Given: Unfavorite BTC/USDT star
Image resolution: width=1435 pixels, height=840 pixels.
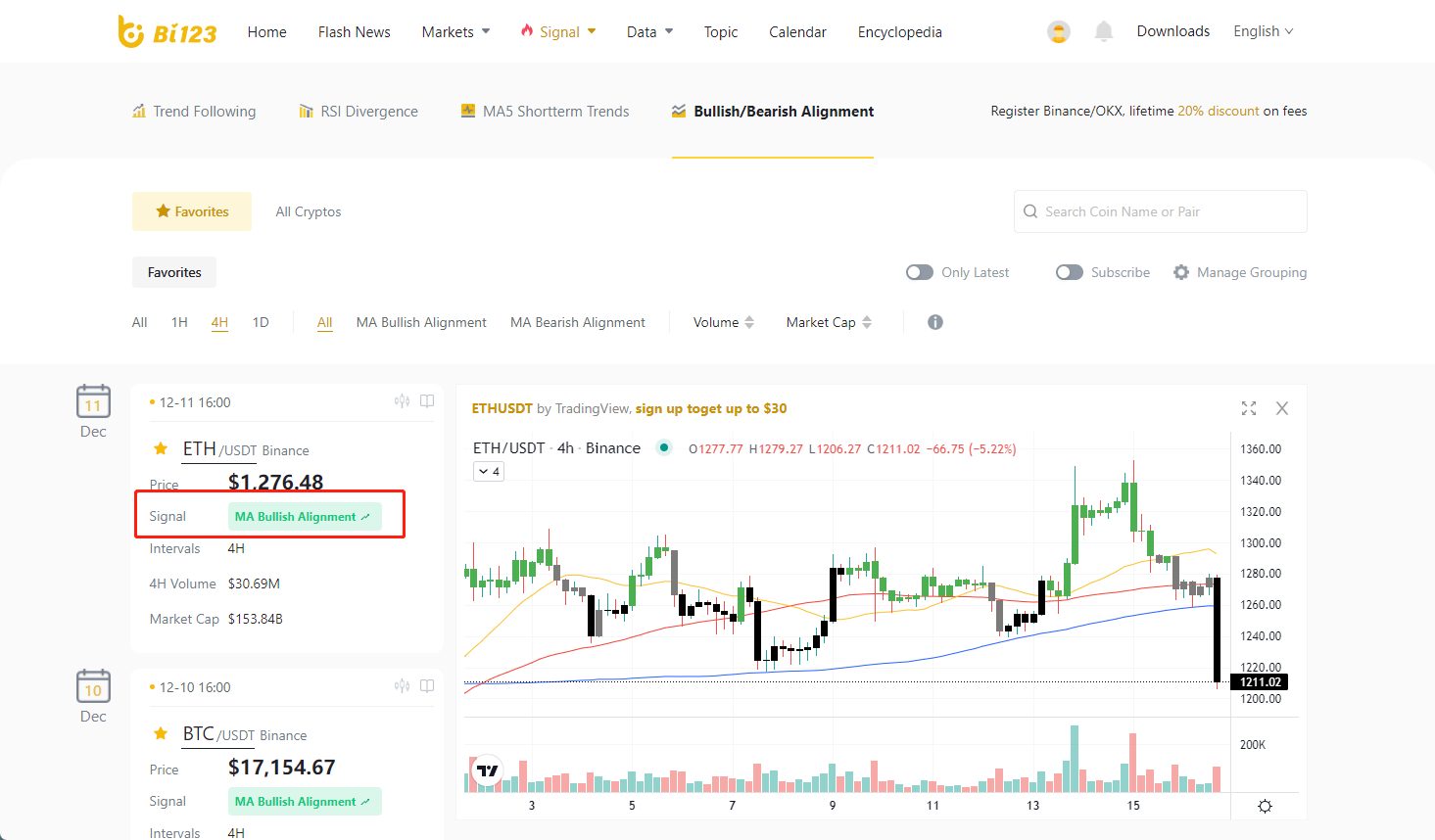Looking at the screenshot, I should (161, 733).
